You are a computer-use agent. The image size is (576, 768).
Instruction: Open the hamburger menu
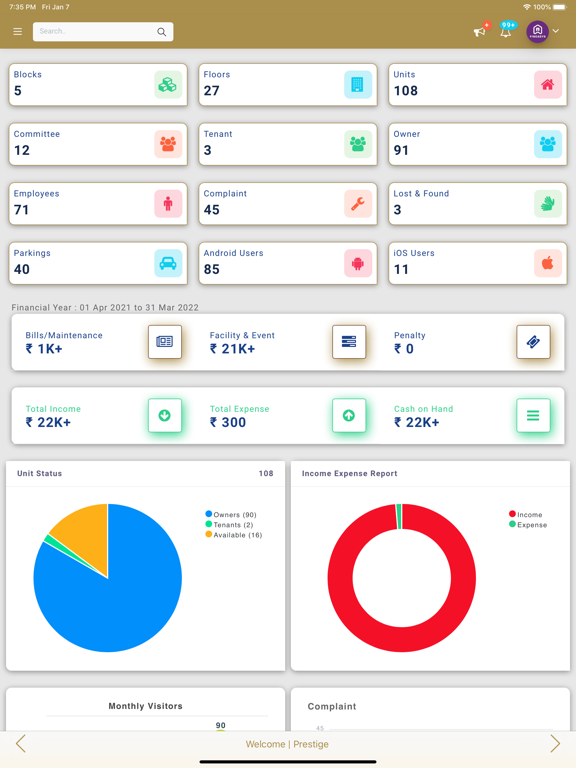click(x=18, y=32)
